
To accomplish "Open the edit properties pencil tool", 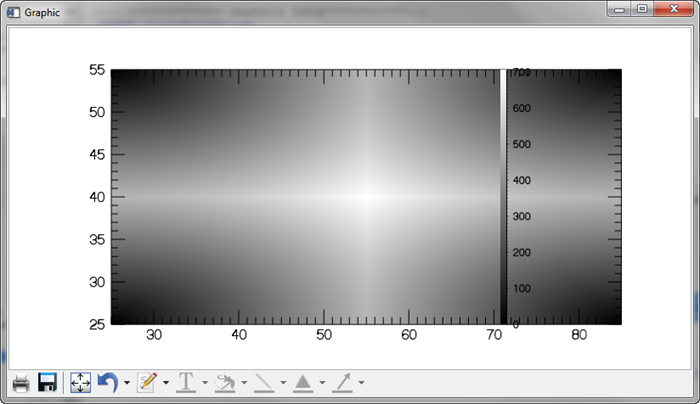I will tap(147, 383).
